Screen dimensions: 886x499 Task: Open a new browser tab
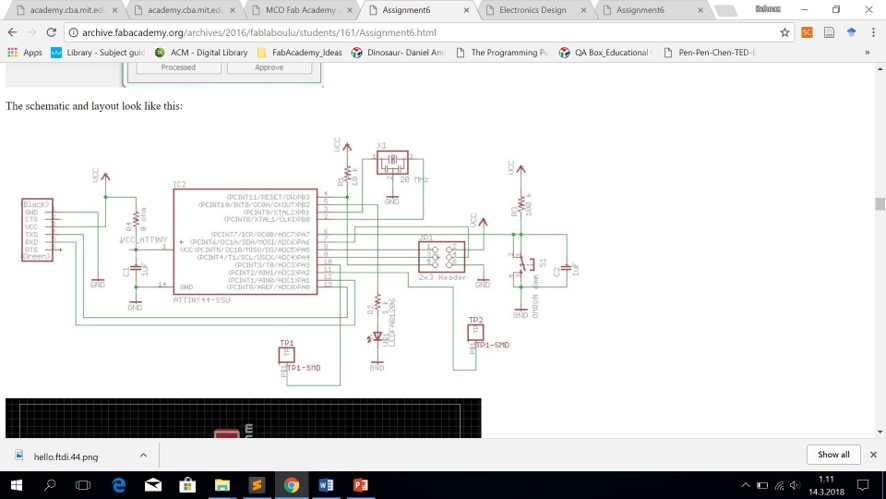click(726, 11)
